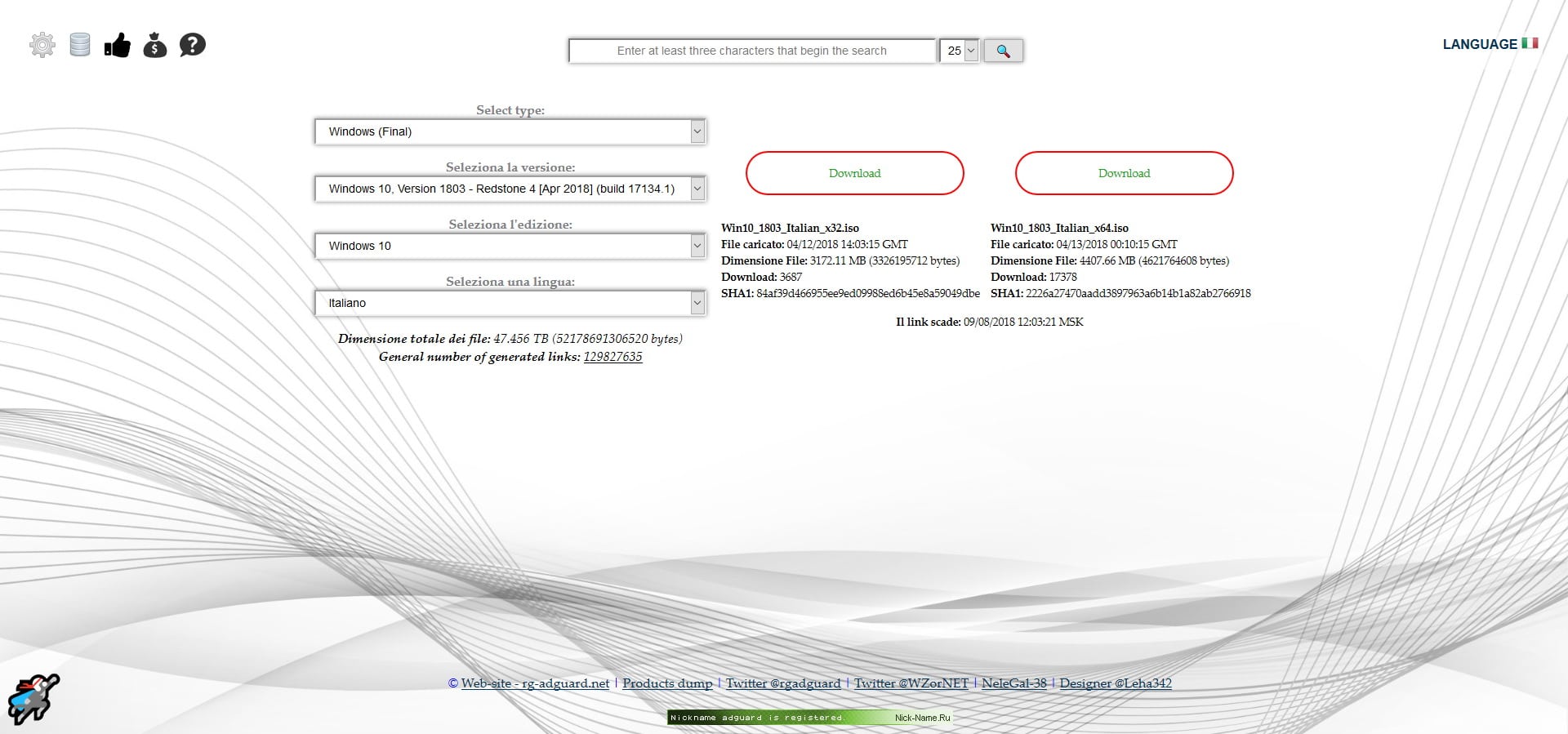Open the money bag donate icon
This screenshot has height=734, width=1568.
point(155,45)
